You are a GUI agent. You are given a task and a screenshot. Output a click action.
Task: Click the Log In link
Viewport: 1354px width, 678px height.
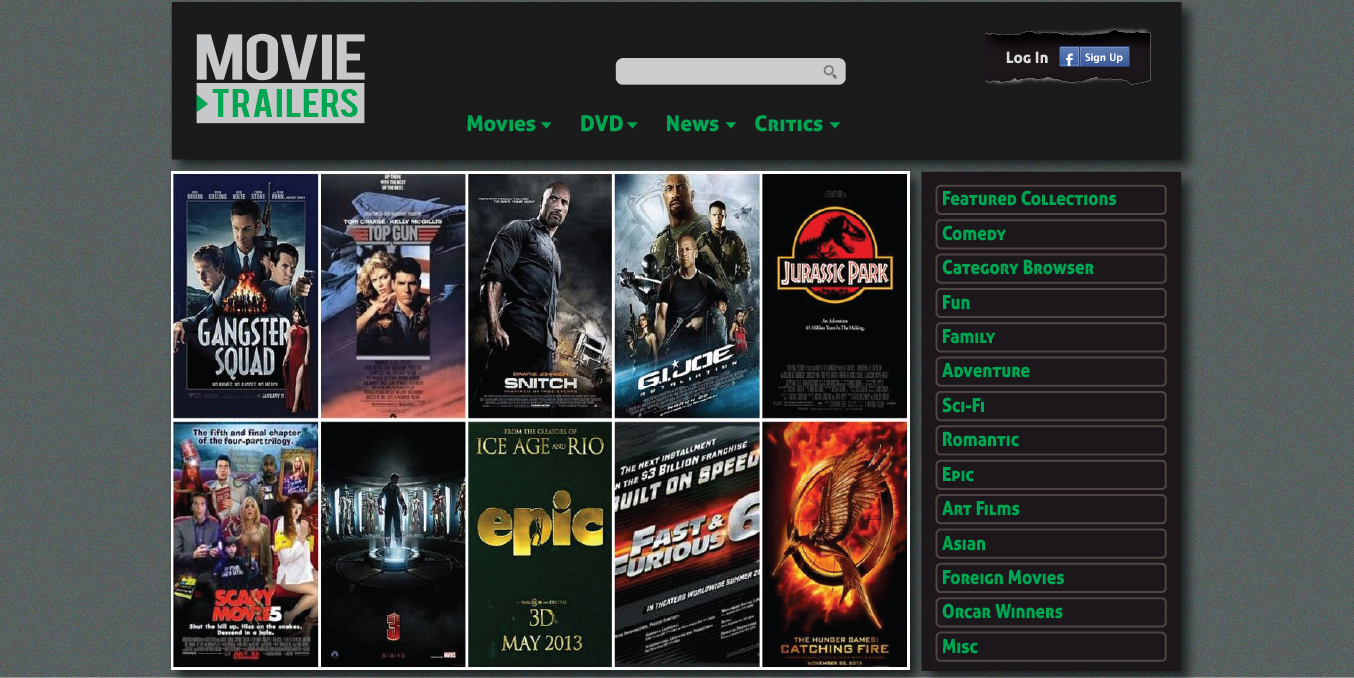[1027, 58]
